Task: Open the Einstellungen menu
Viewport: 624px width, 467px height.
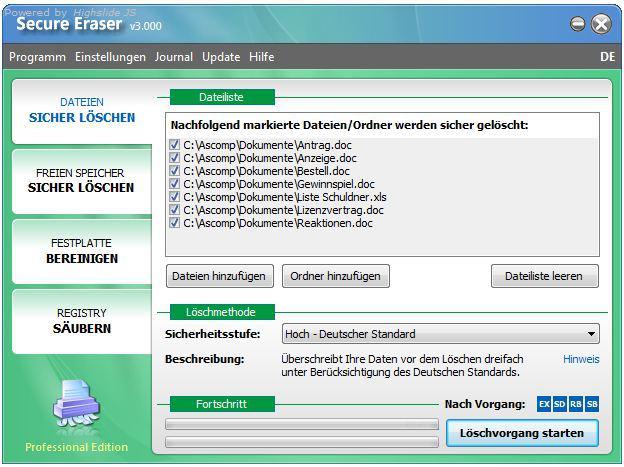Action: point(110,57)
